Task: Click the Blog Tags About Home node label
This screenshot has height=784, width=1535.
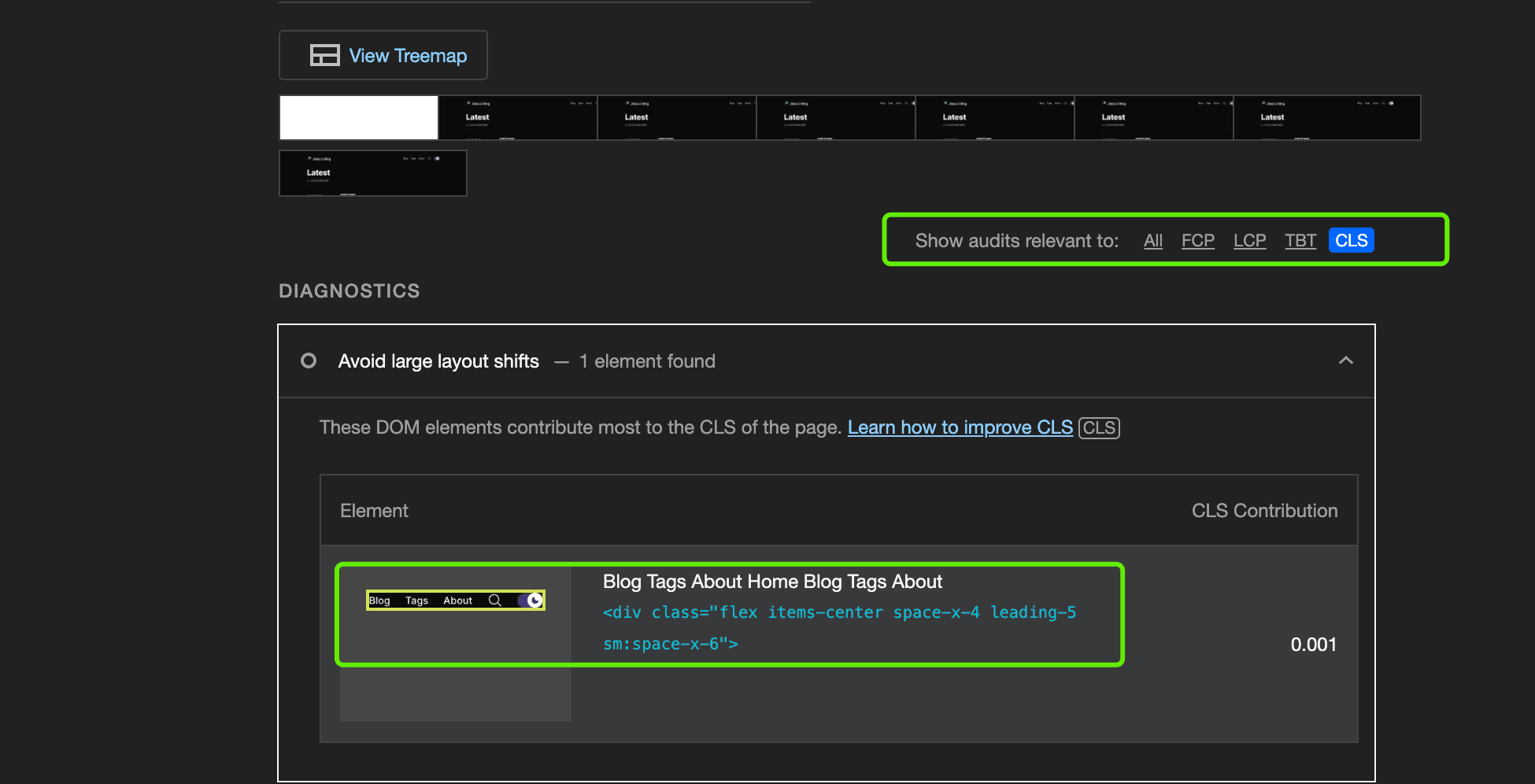Action: pyautogui.click(x=772, y=582)
